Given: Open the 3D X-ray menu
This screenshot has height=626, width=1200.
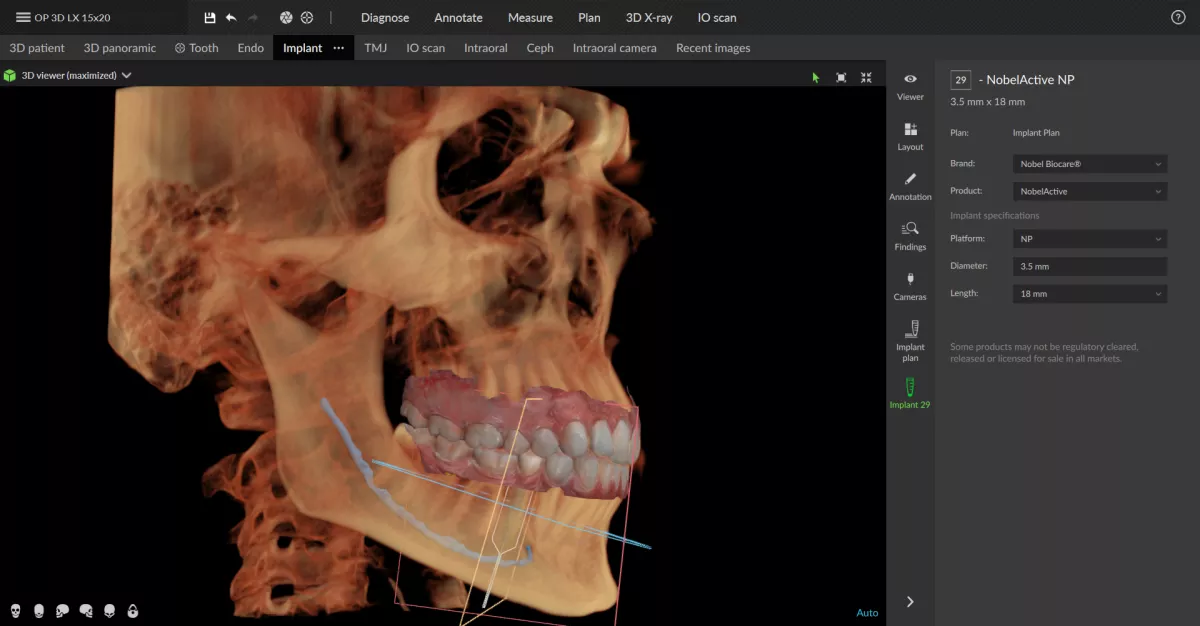Looking at the screenshot, I should (649, 18).
